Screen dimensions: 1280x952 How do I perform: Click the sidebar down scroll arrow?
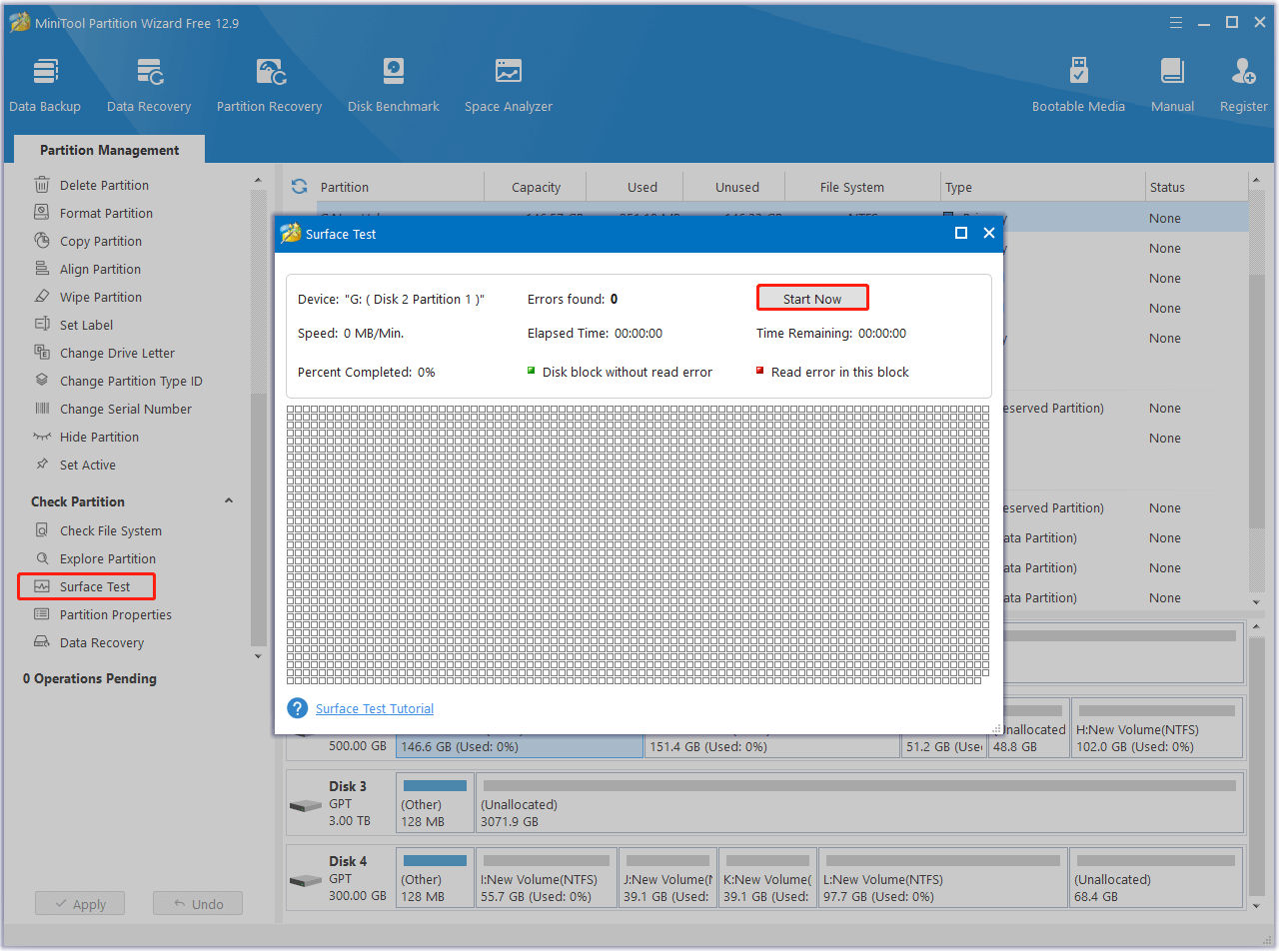[x=258, y=656]
